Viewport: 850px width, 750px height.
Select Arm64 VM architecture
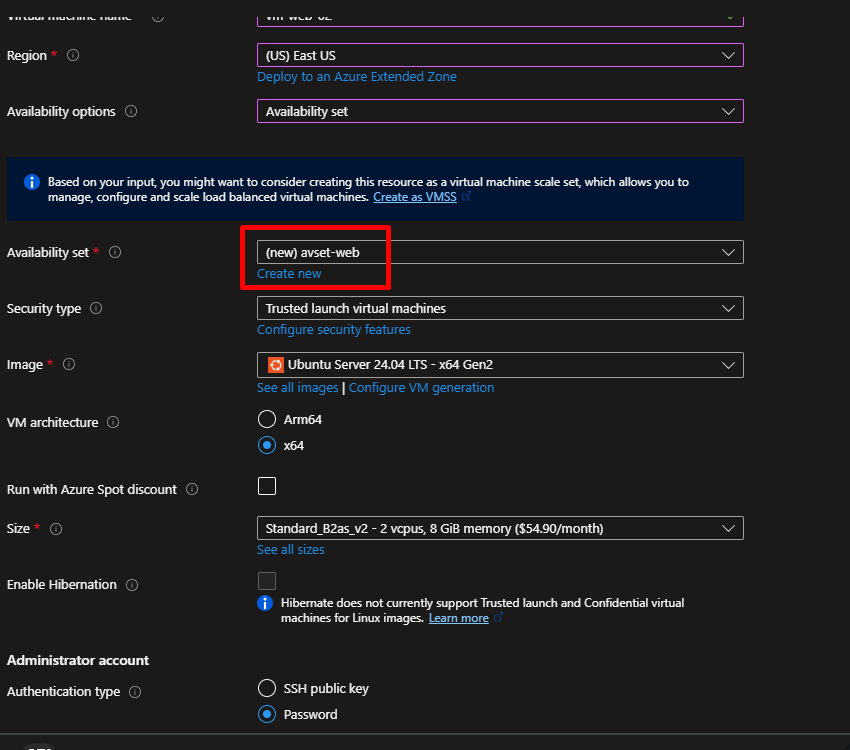(x=267, y=420)
